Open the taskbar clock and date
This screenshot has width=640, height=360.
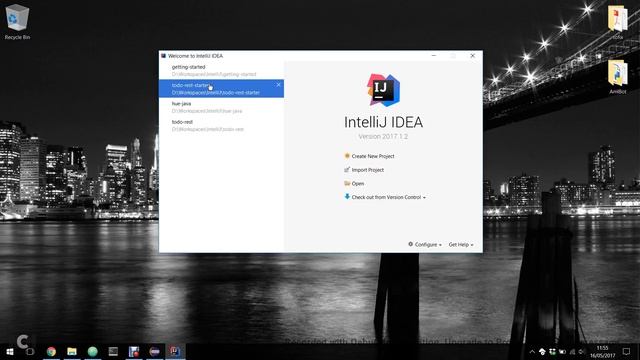click(602, 352)
